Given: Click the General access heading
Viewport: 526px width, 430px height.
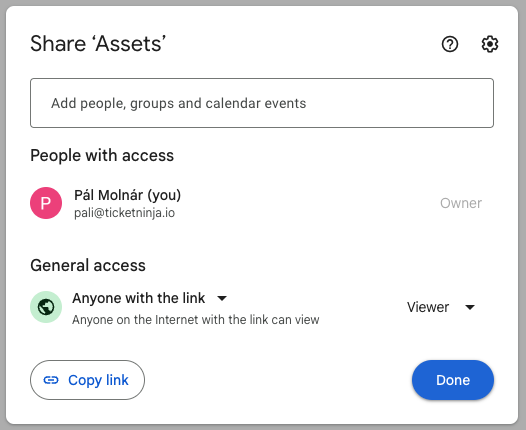Looking at the screenshot, I should tap(88, 265).
